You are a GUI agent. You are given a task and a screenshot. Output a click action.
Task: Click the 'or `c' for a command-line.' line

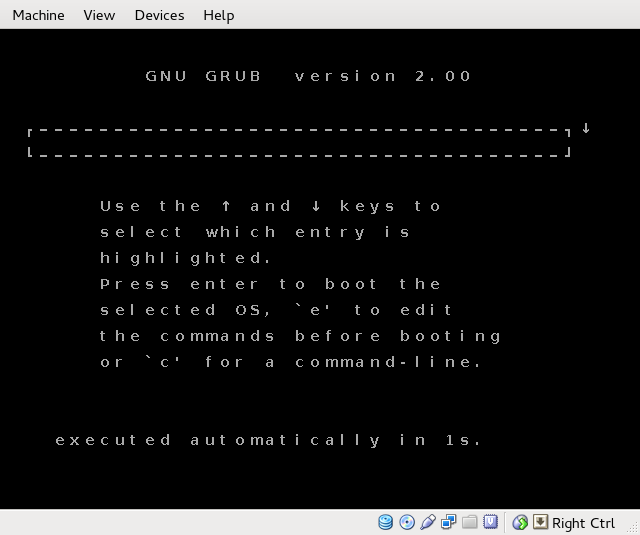tap(291, 362)
